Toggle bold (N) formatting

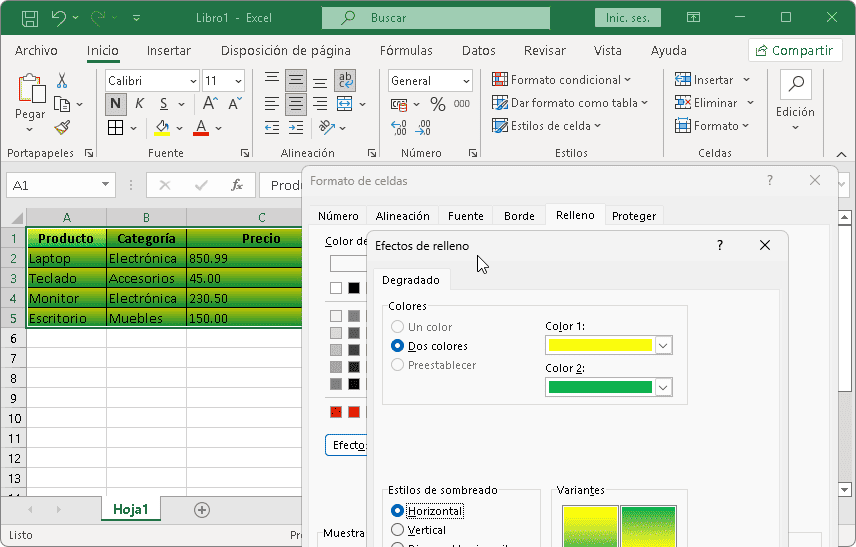[x=115, y=103]
